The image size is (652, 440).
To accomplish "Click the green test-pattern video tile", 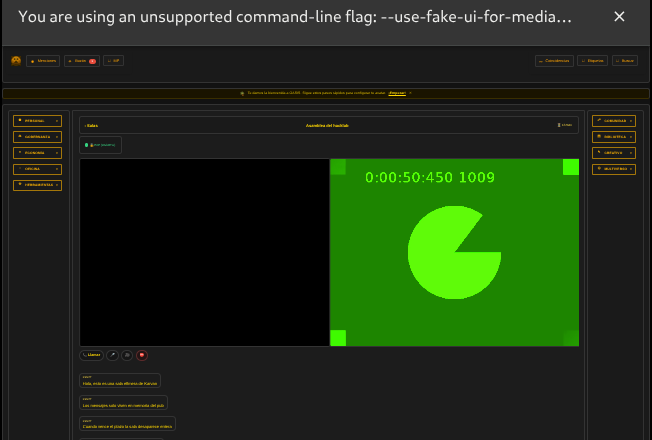I will [x=454, y=252].
